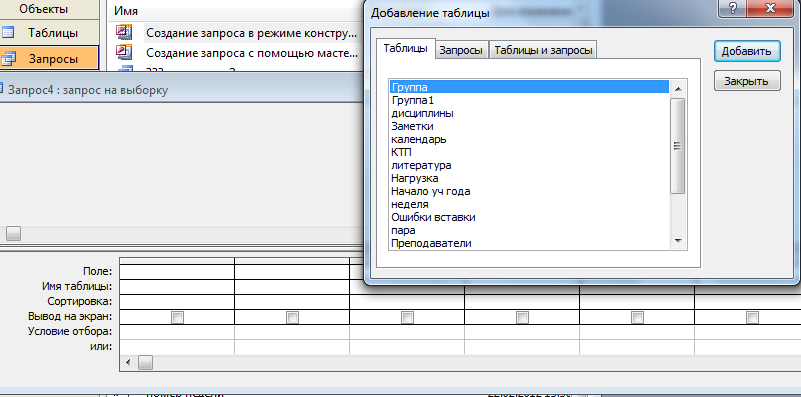This screenshot has width=801, height=397.
Task: Select Таблицы in the Objects panel
Action: pos(53,33)
